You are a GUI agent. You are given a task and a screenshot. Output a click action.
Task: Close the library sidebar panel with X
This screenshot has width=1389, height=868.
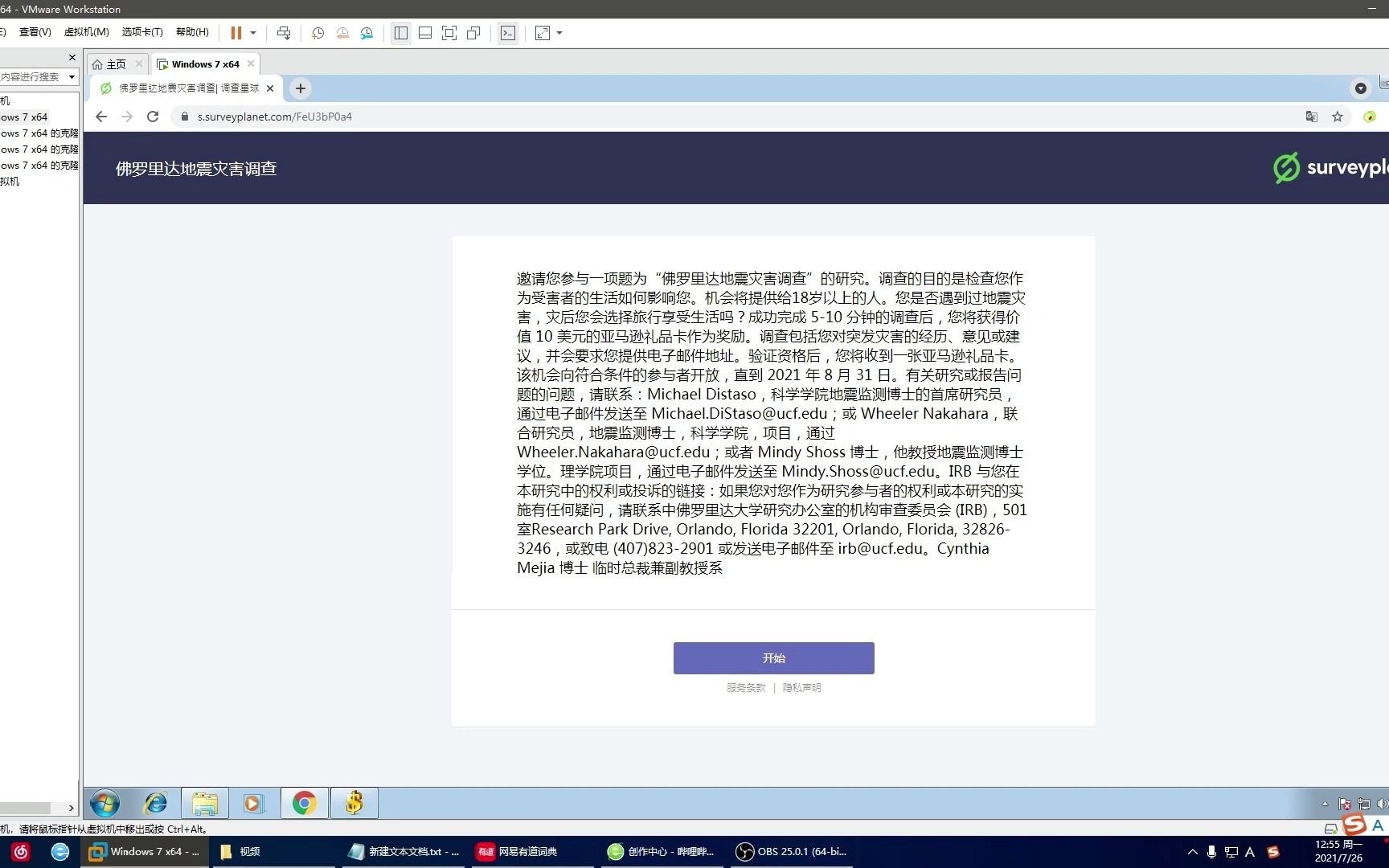(72, 58)
